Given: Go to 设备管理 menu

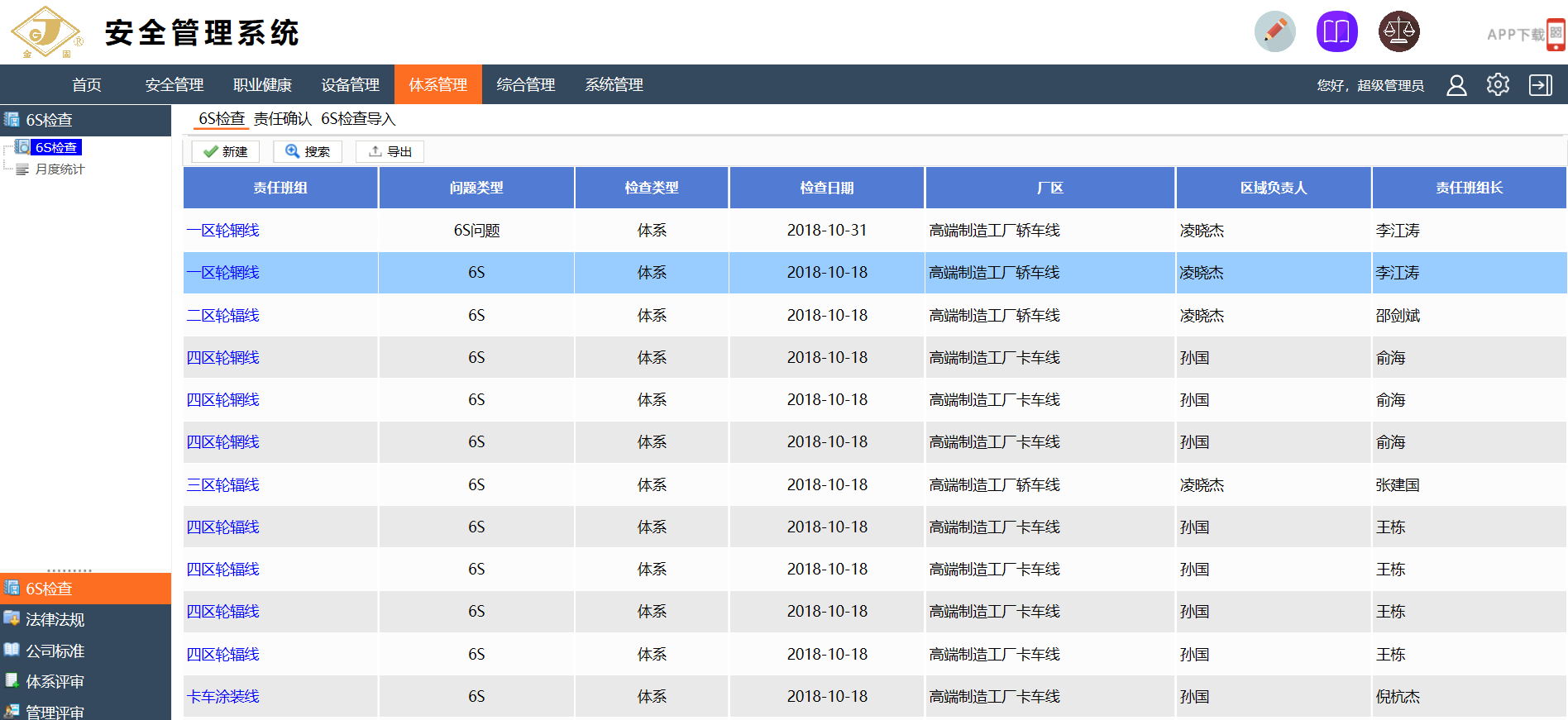Looking at the screenshot, I should click(x=350, y=85).
